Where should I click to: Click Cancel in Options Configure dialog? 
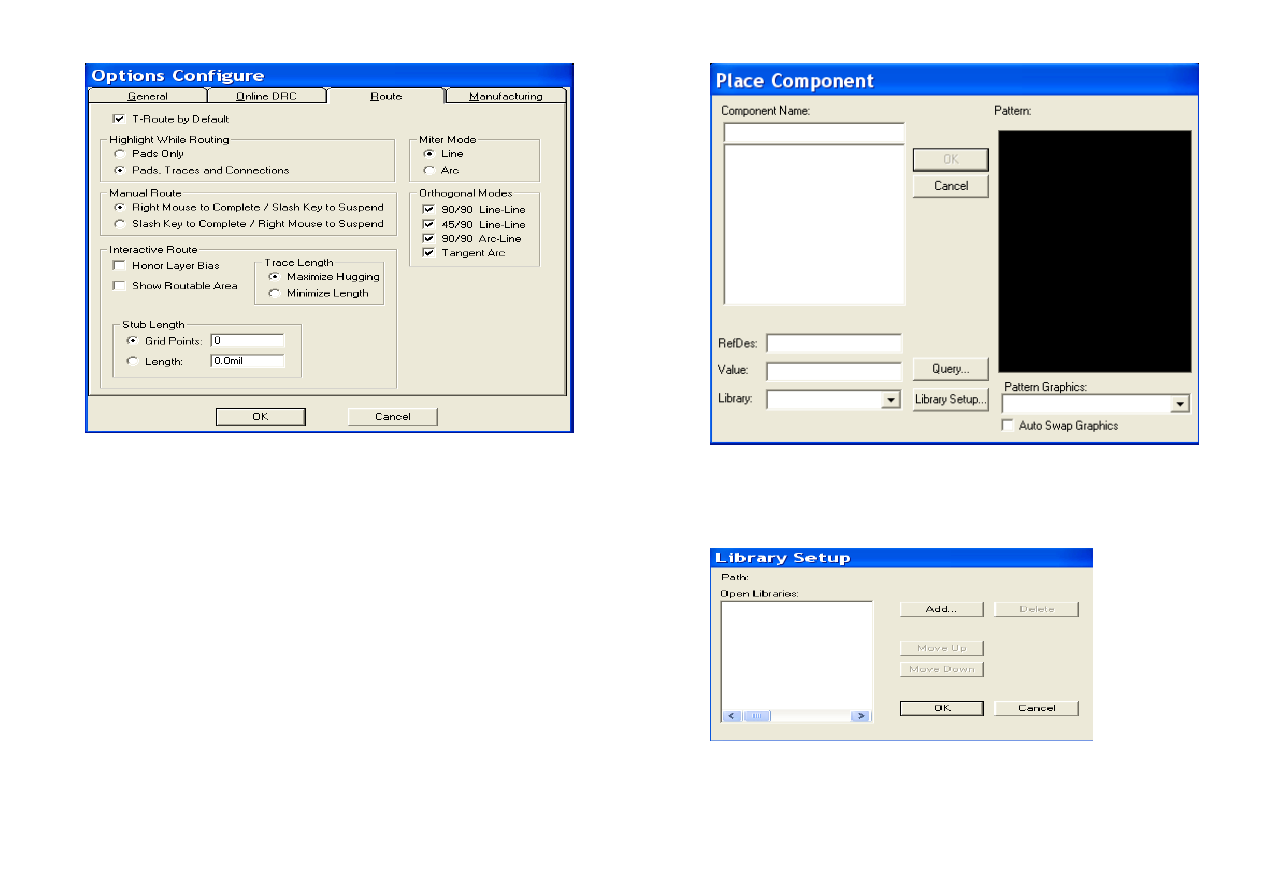click(x=393, y=417)
